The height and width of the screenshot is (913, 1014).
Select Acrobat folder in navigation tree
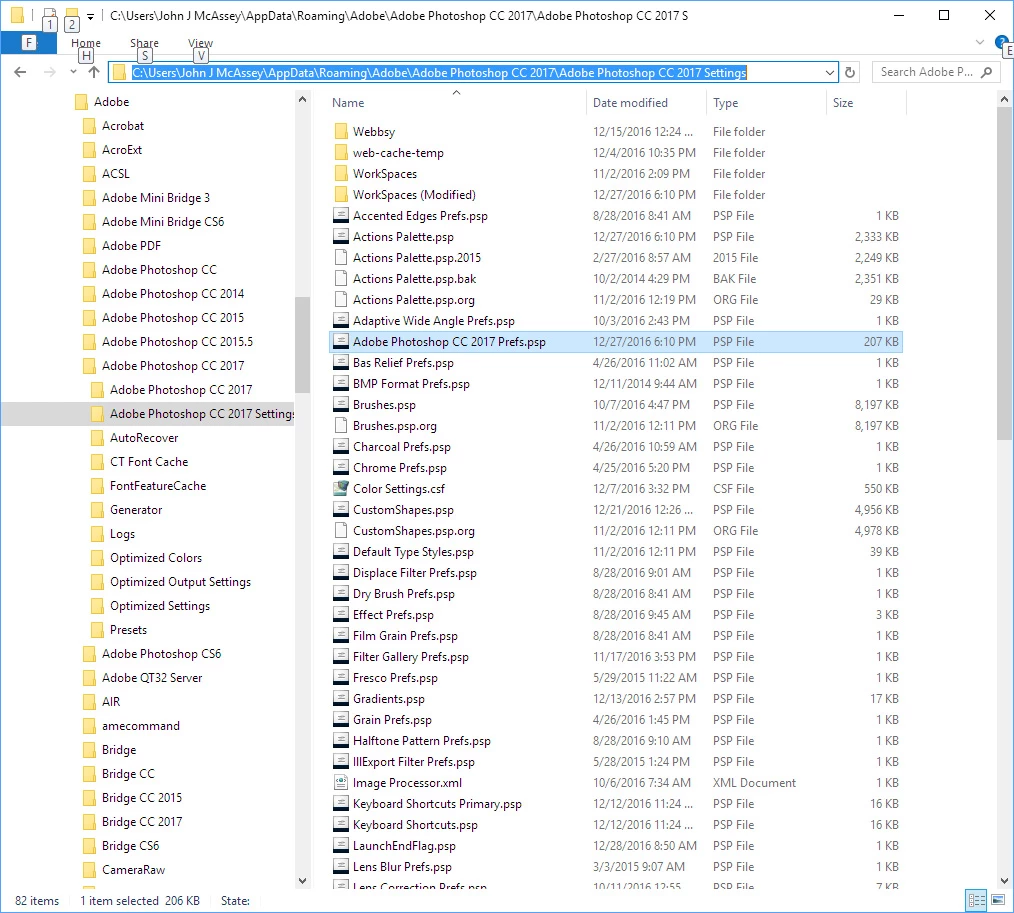click(123, 126)
